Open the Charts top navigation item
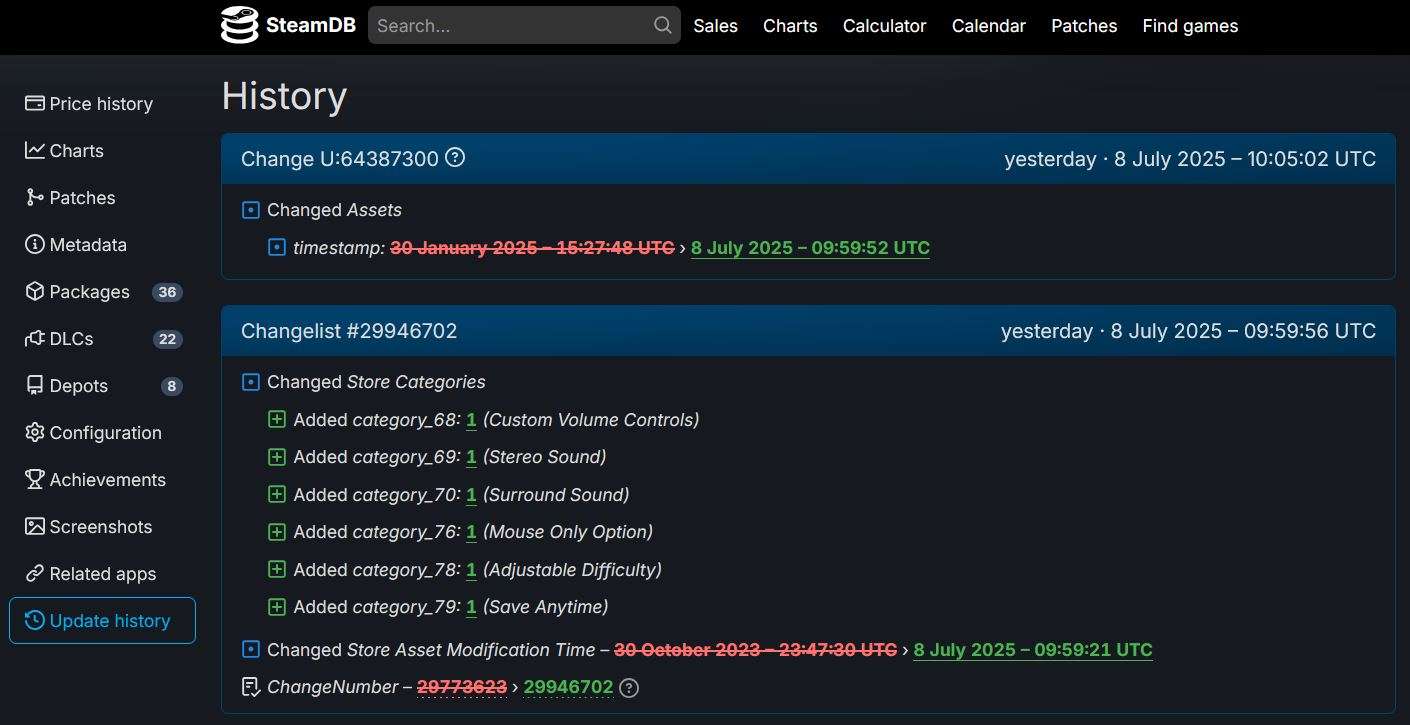The image size is (1410, 725). [790, 26]
